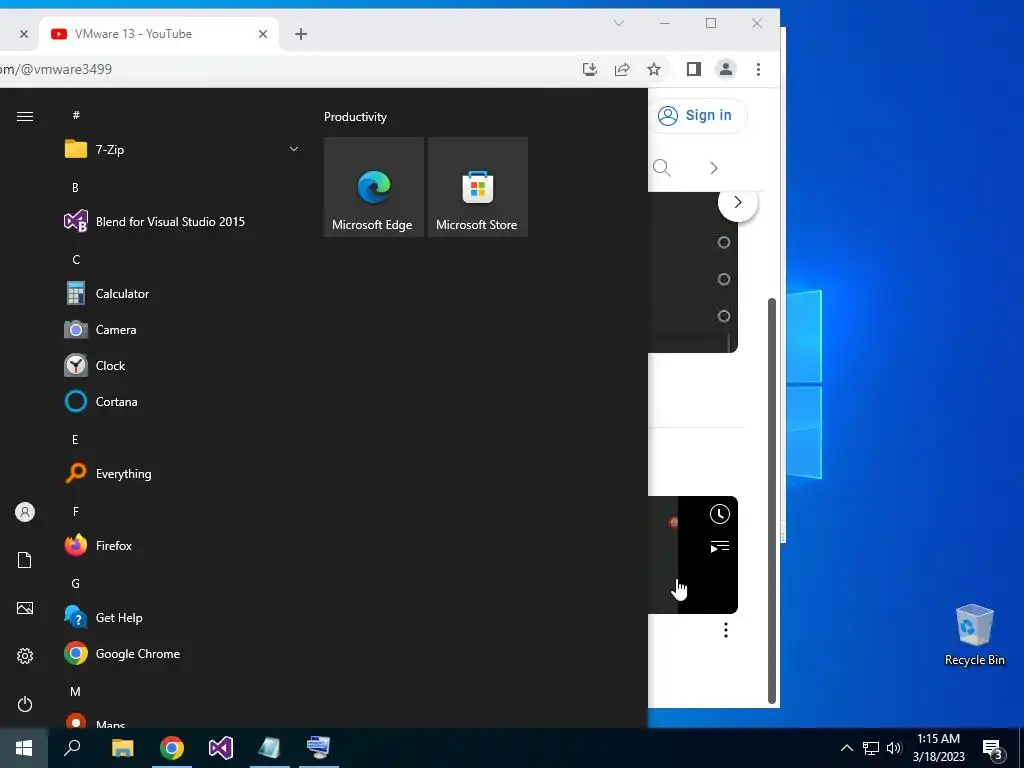
Task: Open the Chrome three-dot menu
Action: (x=758, y=69)
